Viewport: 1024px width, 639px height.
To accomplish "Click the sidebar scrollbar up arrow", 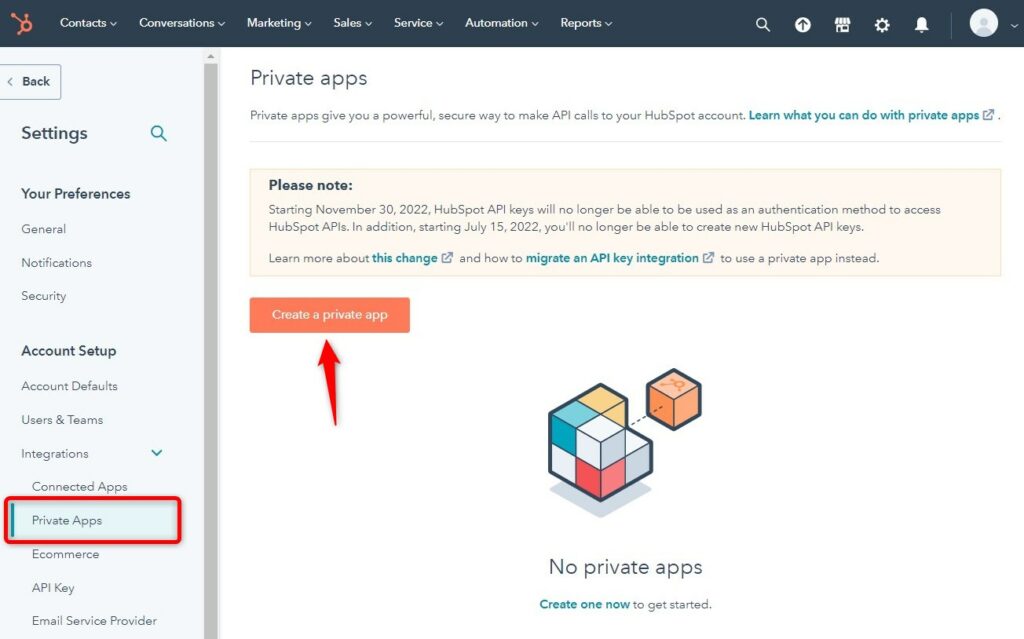I will [x=210, y=57].
